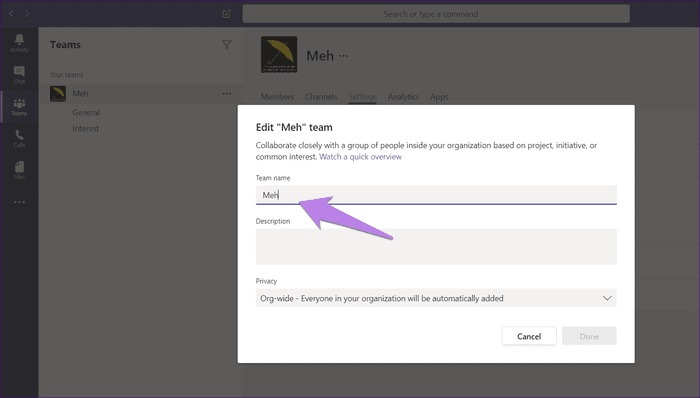700x398 pixels.
Task: Expand the Privacy dropdown
Action: click(436, 298)
